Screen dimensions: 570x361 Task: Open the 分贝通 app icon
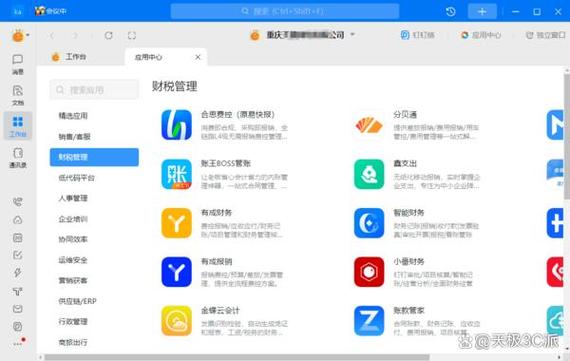coord(369,125)
